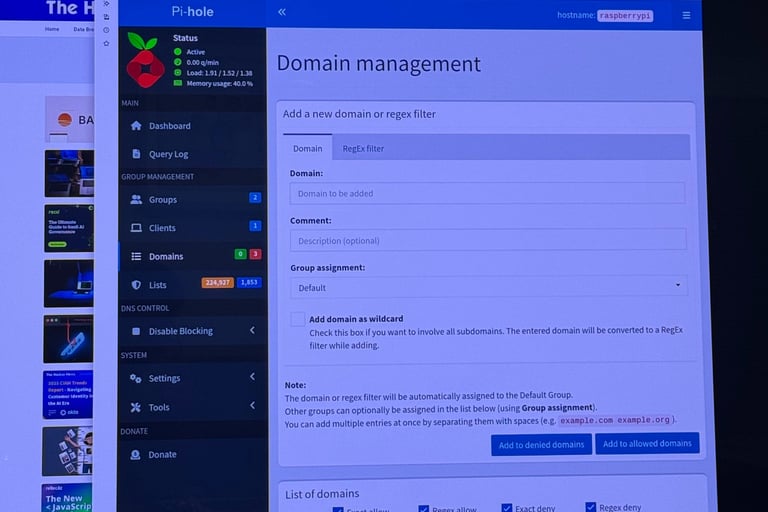Viewport: 768px width, 512px height.
Task: Click orange Lists badge 224,927
Action: [x=217, y=283]
